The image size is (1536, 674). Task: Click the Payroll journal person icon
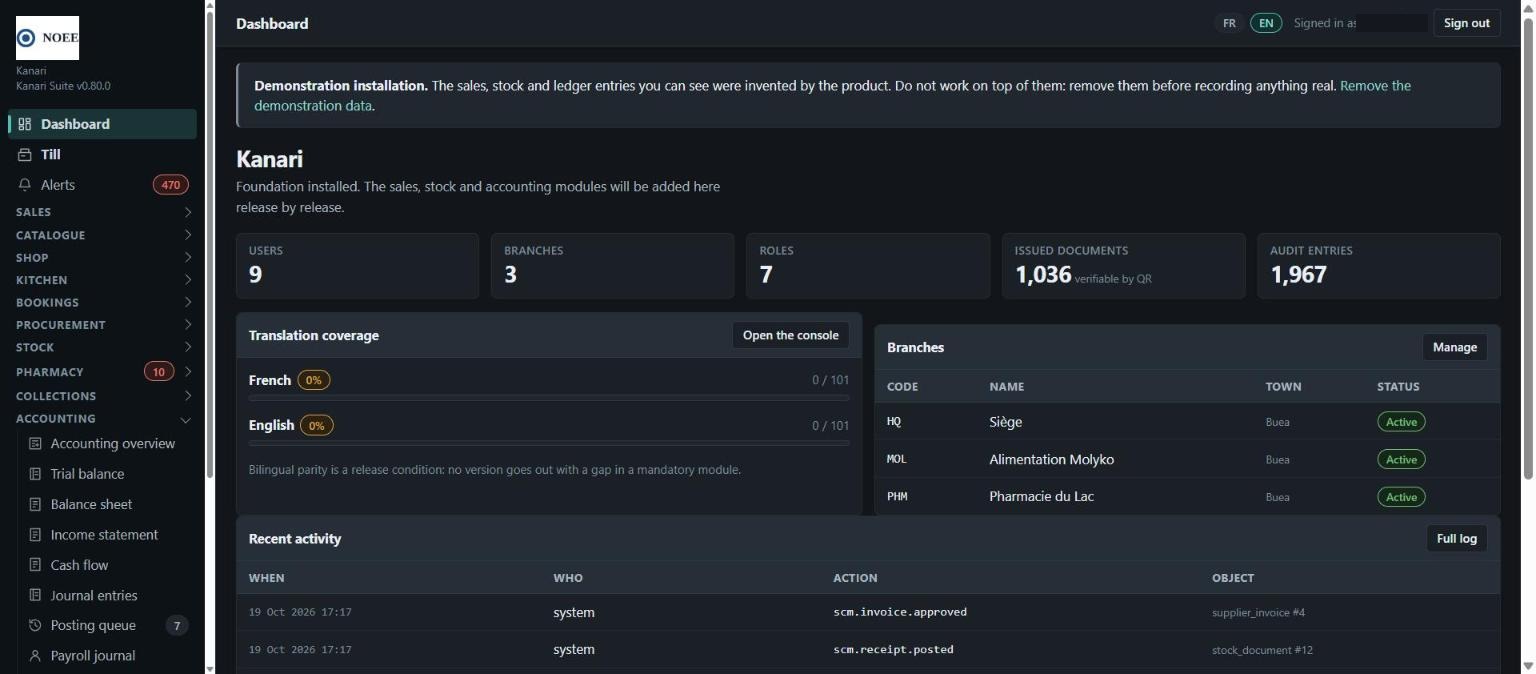pyautogui.click(x=35, y=656)
